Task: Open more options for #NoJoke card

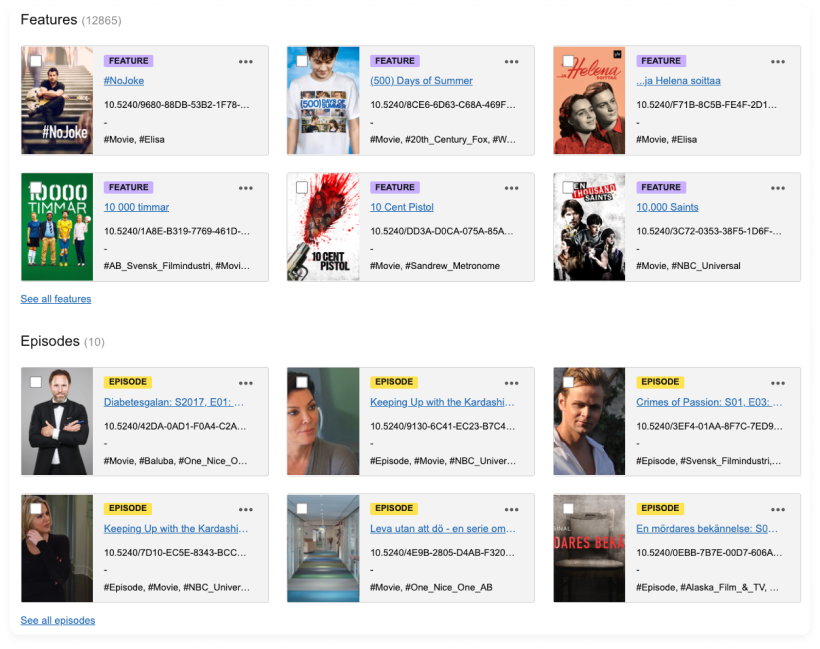Action: point(246,62)
